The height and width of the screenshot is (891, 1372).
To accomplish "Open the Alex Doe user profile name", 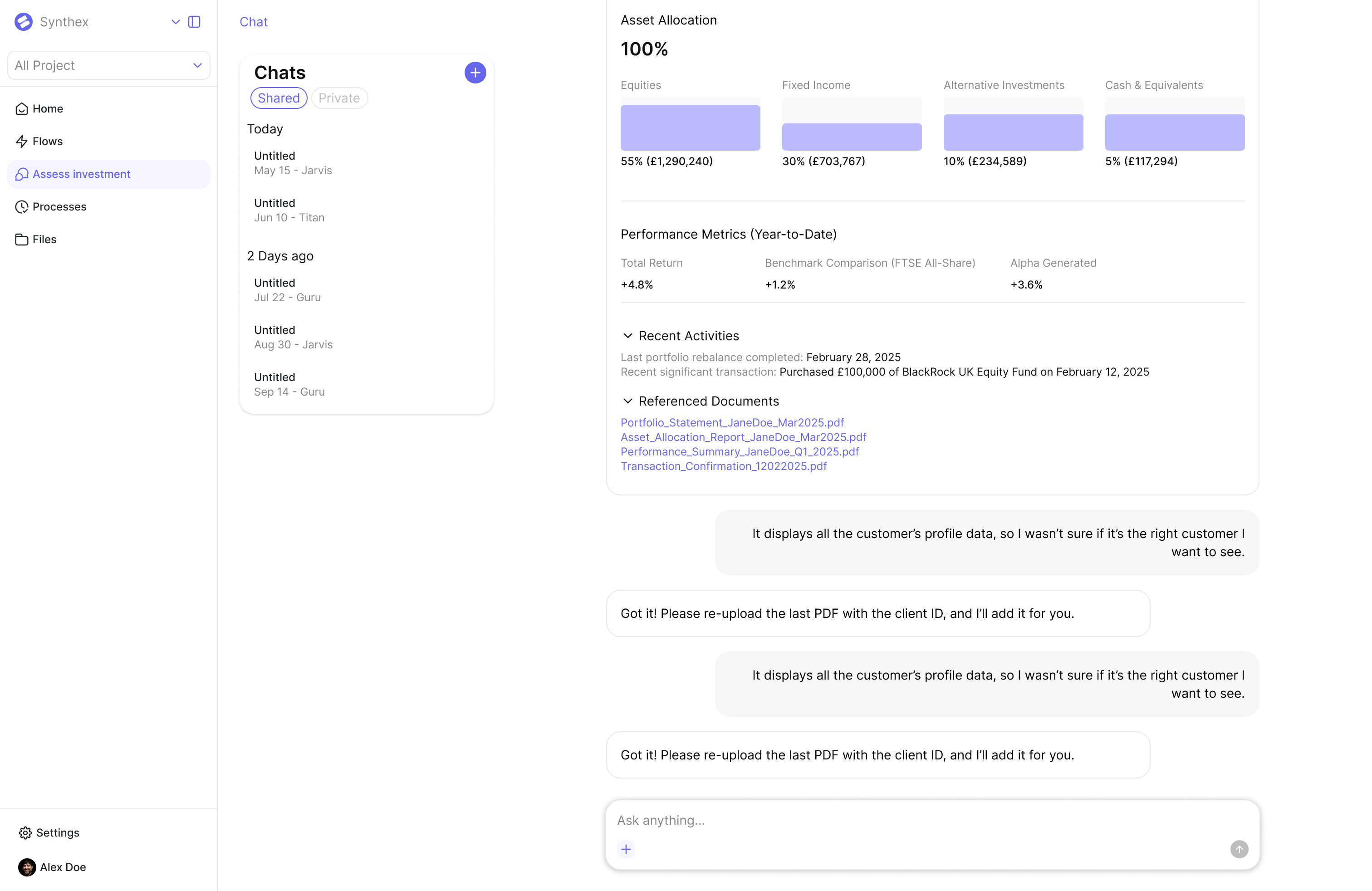I will point(63,867).
